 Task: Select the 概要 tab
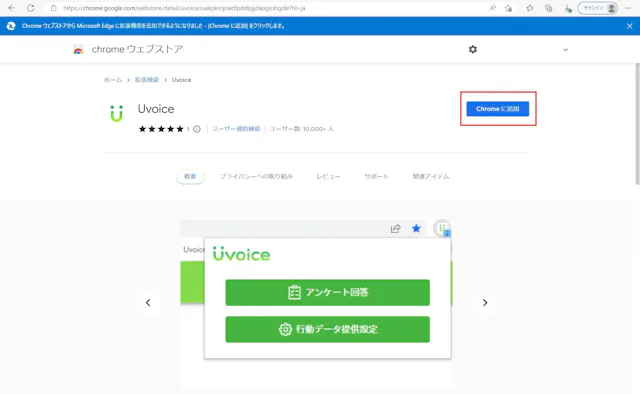(190, 176)
